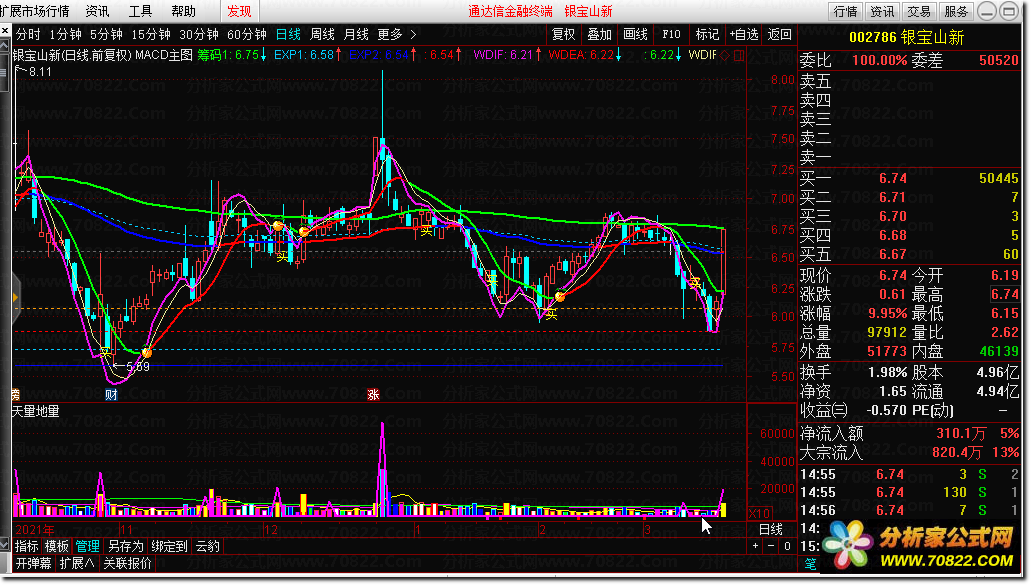Select the 日线 daily period
Screen dimensions: 1032x585
288,34
